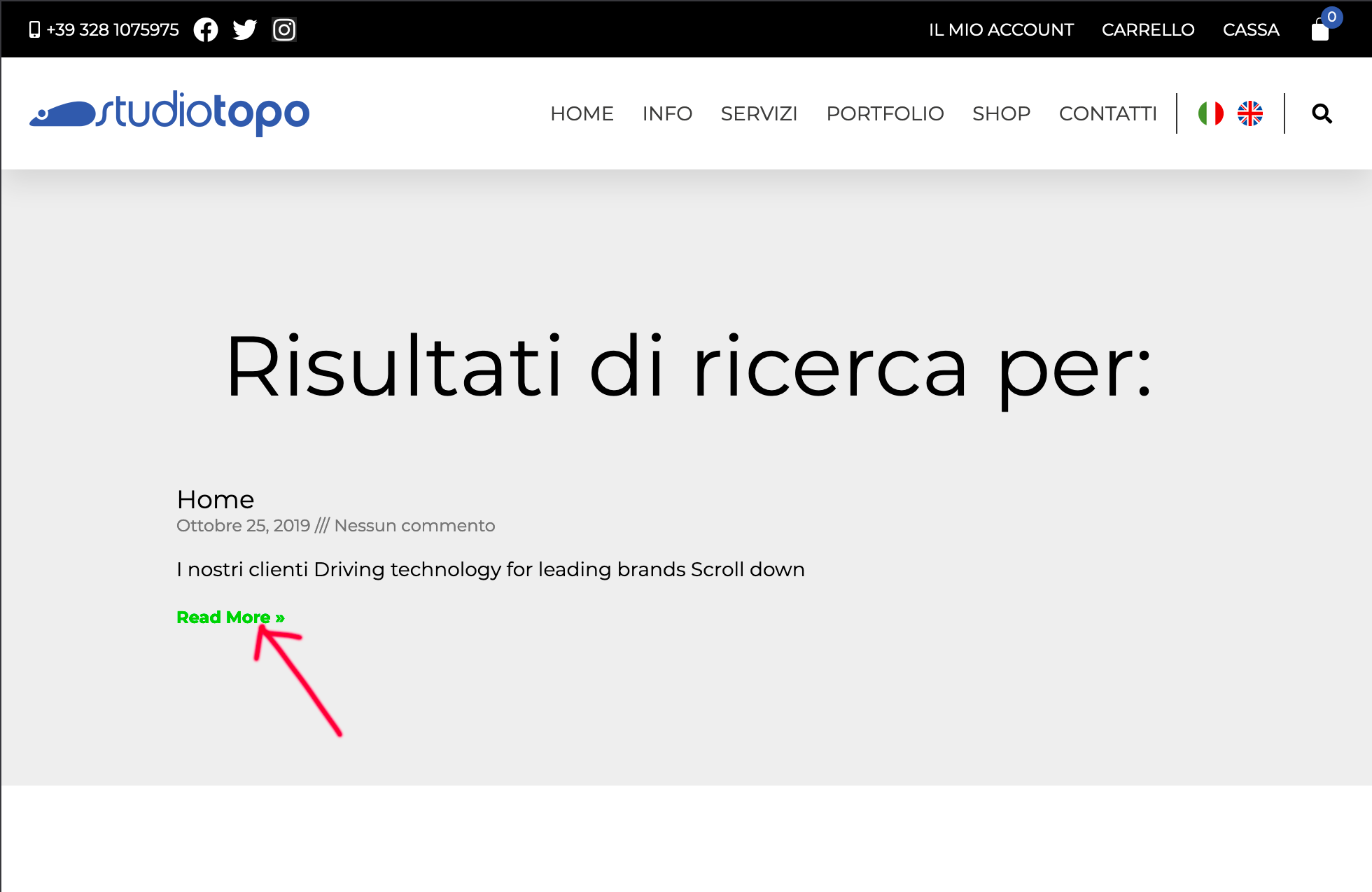1372x892 pixels.
Task: Click the Home search result title
Action: coord(216,499)
